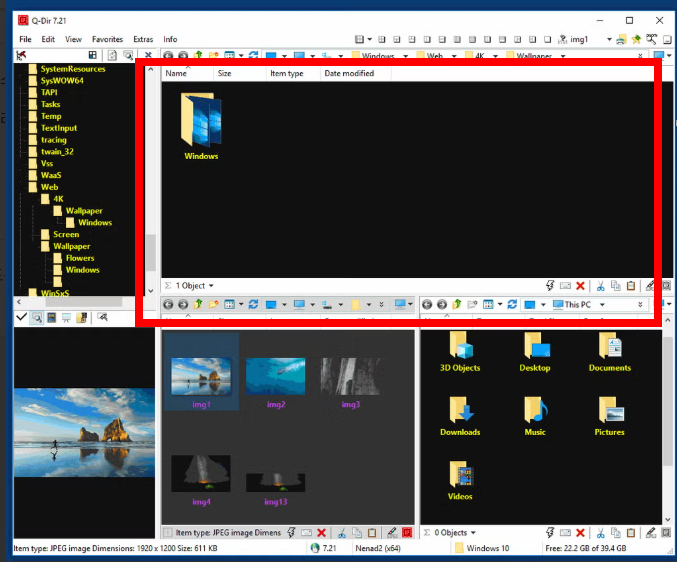Refresh the bottom-left pane
The height and width of the screenshot is (562, 677).
[253, 304]
